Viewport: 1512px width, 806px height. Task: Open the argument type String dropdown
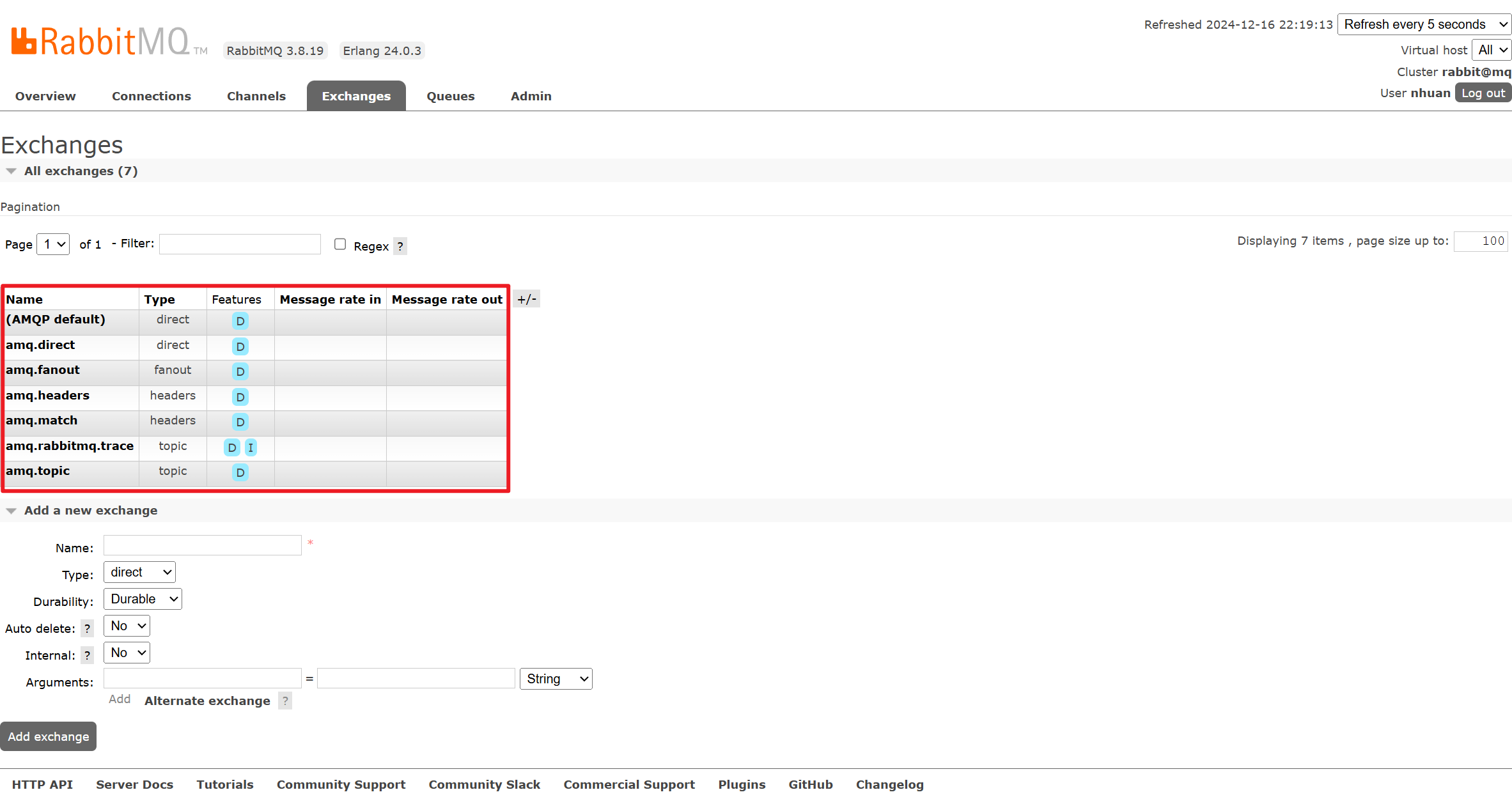pos(556,679)
